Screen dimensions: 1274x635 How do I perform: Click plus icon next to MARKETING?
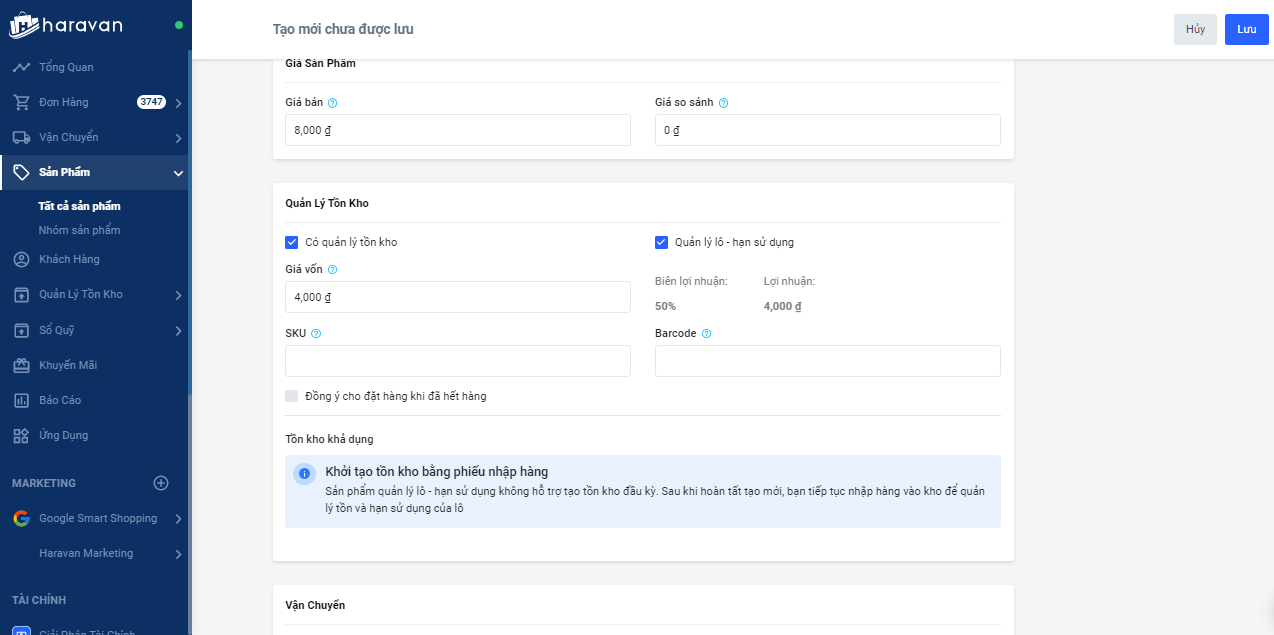point(161,483)
